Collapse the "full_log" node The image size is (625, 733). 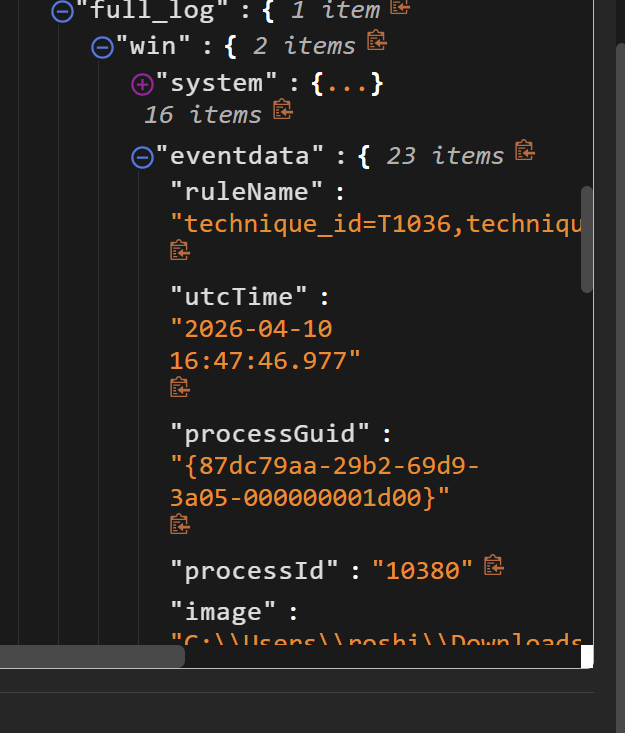(x=62, y=11)
